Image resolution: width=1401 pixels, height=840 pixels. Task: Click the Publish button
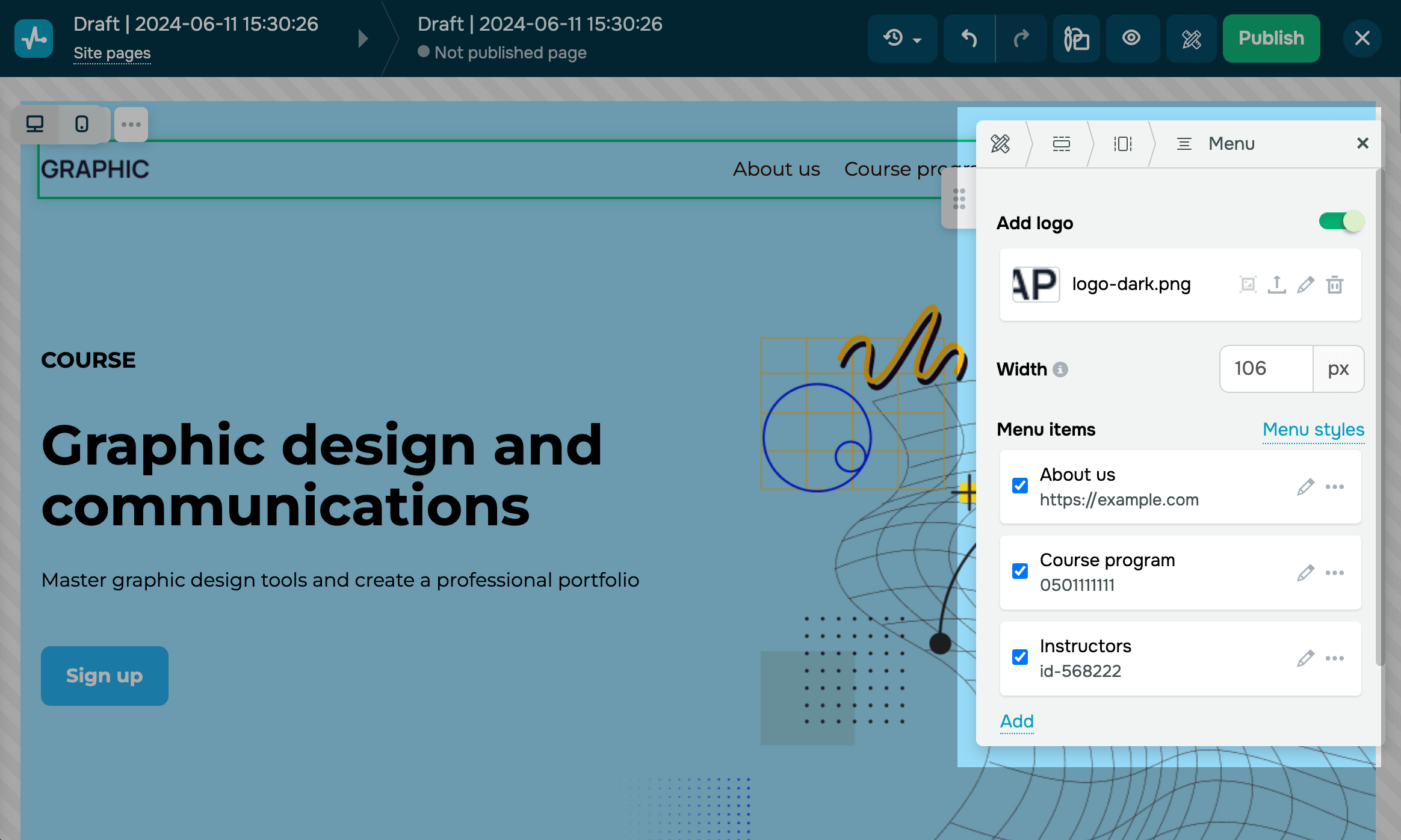coord(1271,39)
